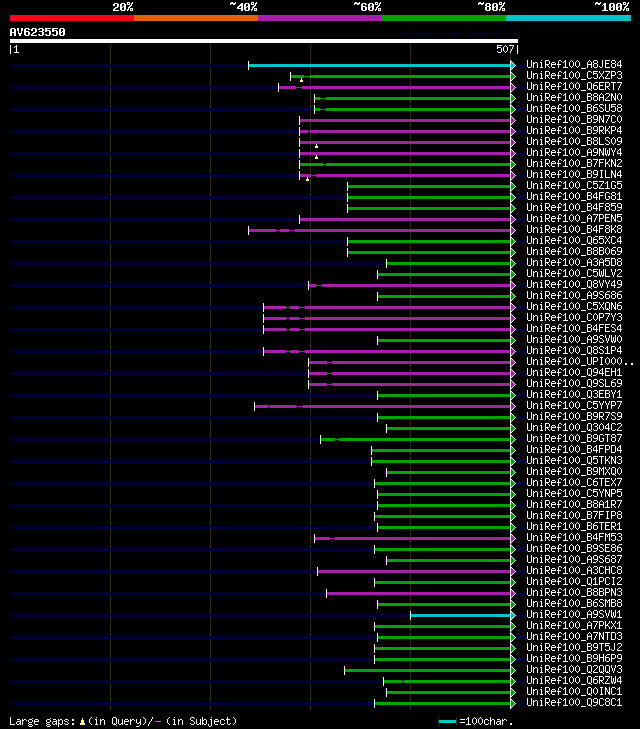The height and width of the screenshot is (729, 640).
Task: Click the orange ~40% identity legend segment
Action: 196,18
